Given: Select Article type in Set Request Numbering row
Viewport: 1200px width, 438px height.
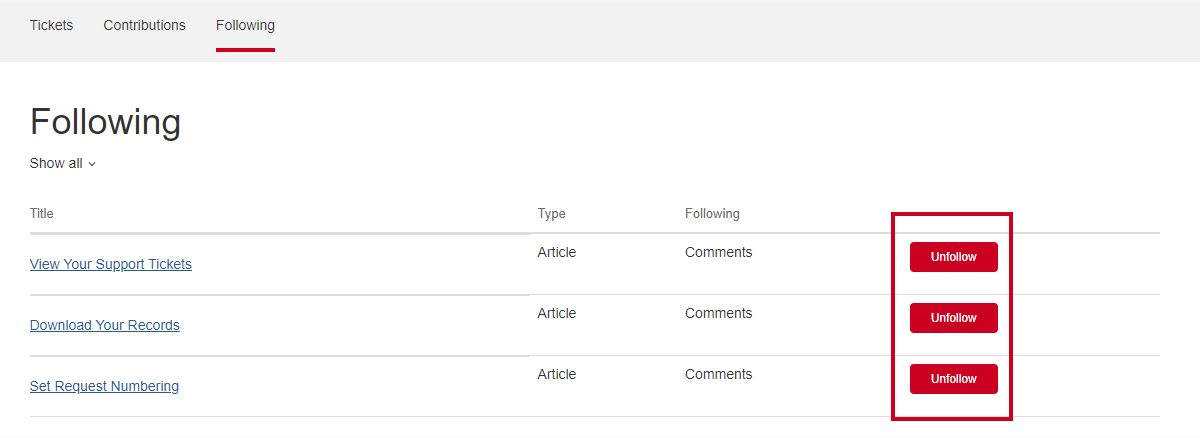Looking at the screenshot, I should (557, 374).
